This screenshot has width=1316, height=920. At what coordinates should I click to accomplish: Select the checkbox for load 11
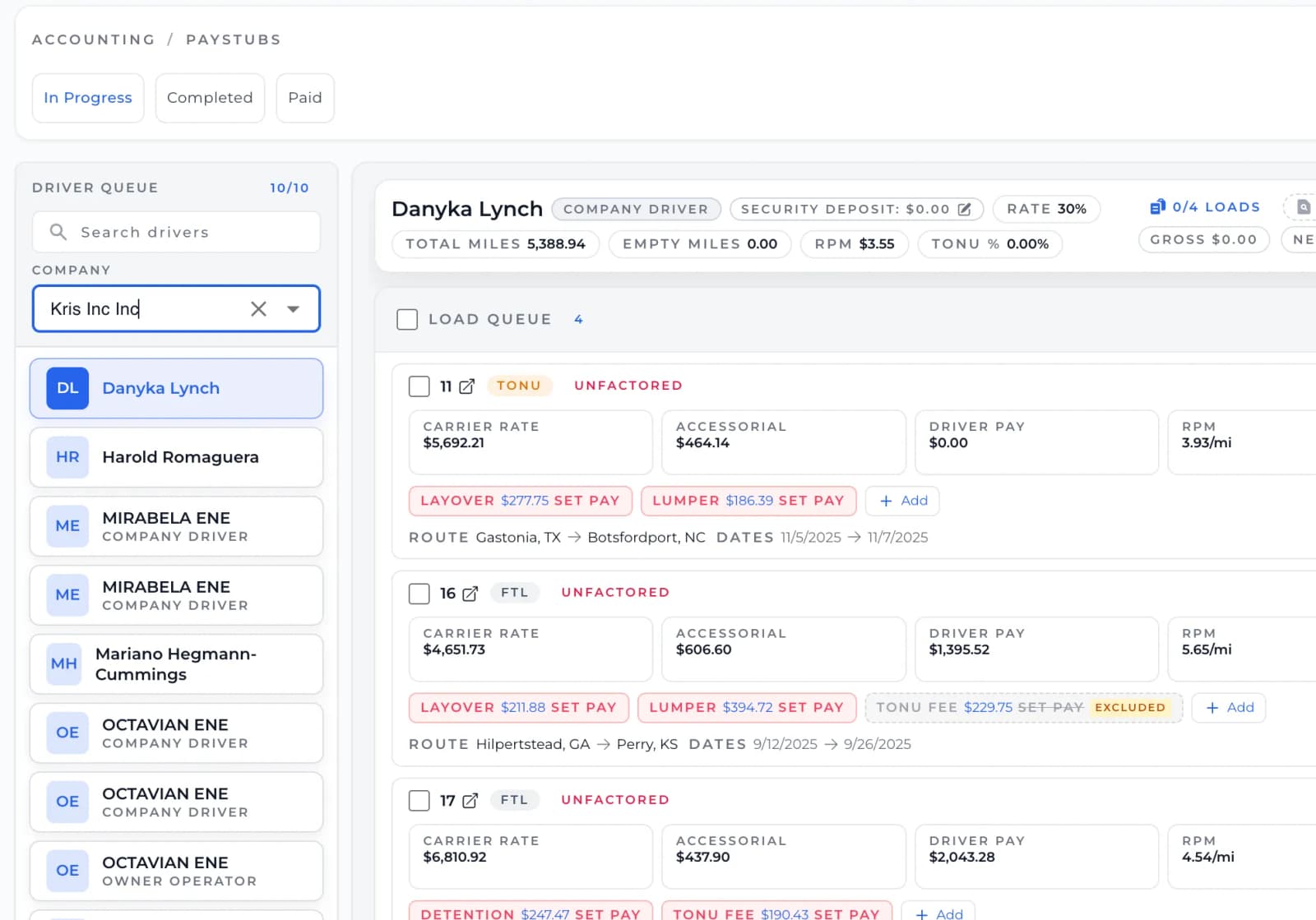tap(419, 386)
